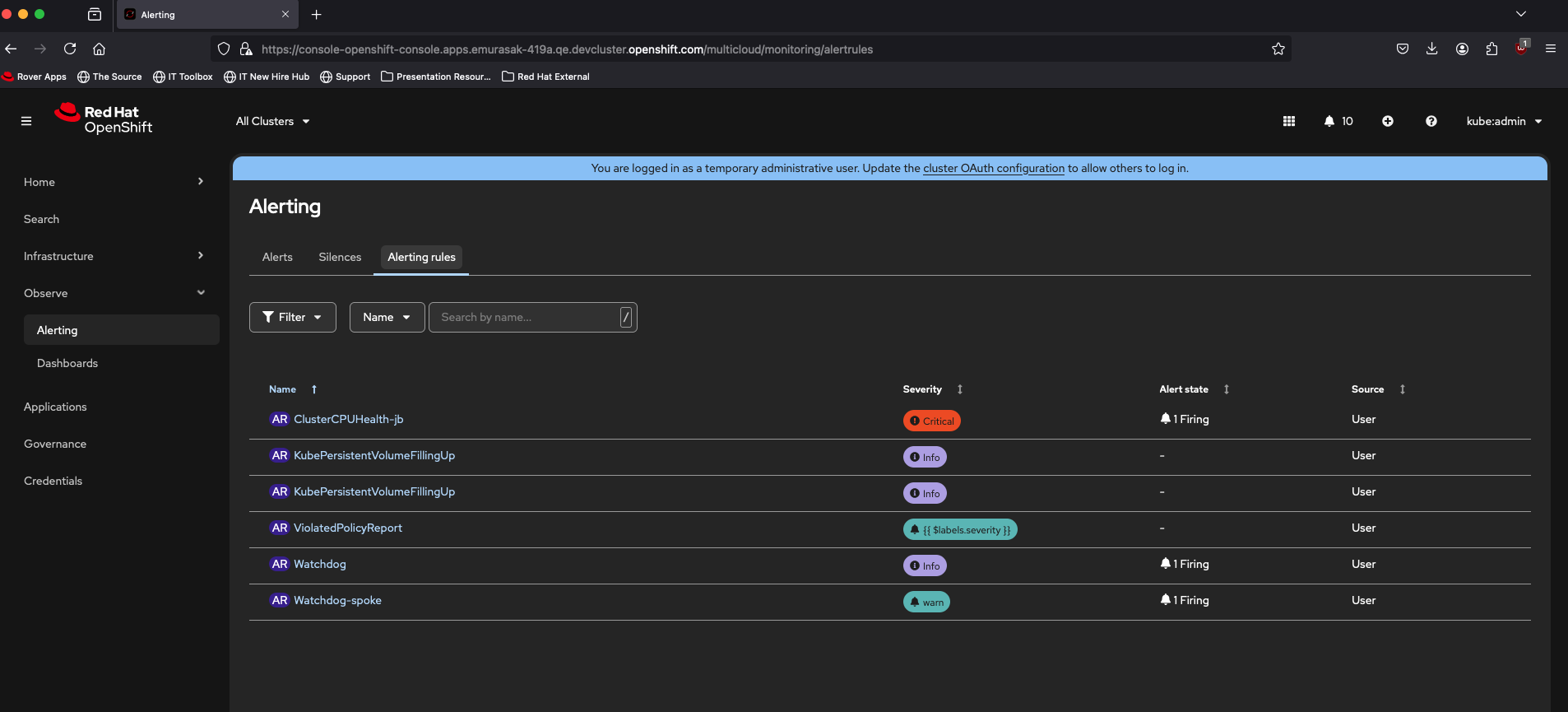Select the Alerting rules tab

coord(421,257)
